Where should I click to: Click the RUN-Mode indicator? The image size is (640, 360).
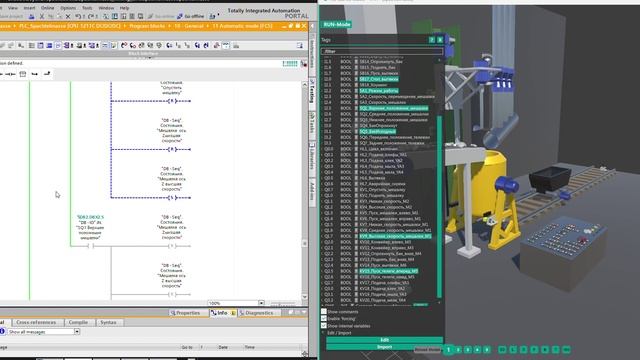[336, 24]
